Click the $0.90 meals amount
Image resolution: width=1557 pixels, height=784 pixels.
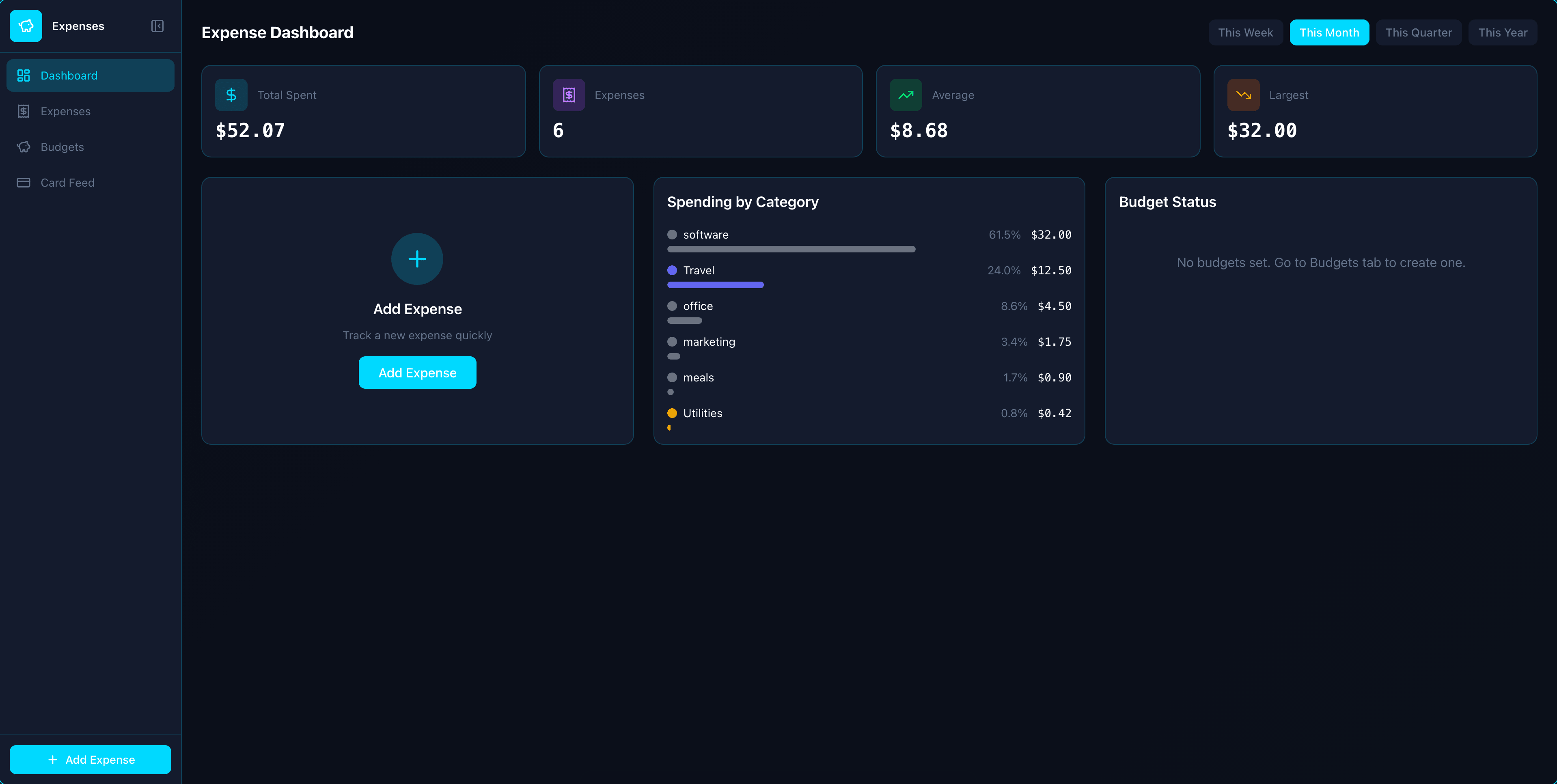coord(1055,378)
